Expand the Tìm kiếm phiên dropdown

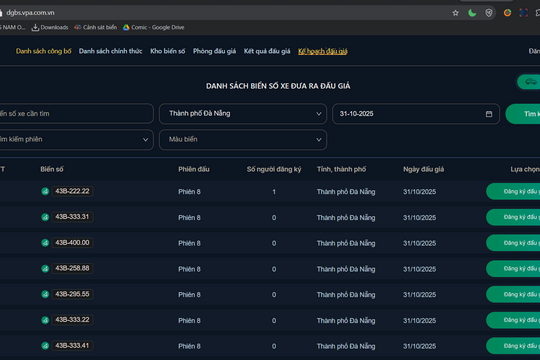point(76,140)
